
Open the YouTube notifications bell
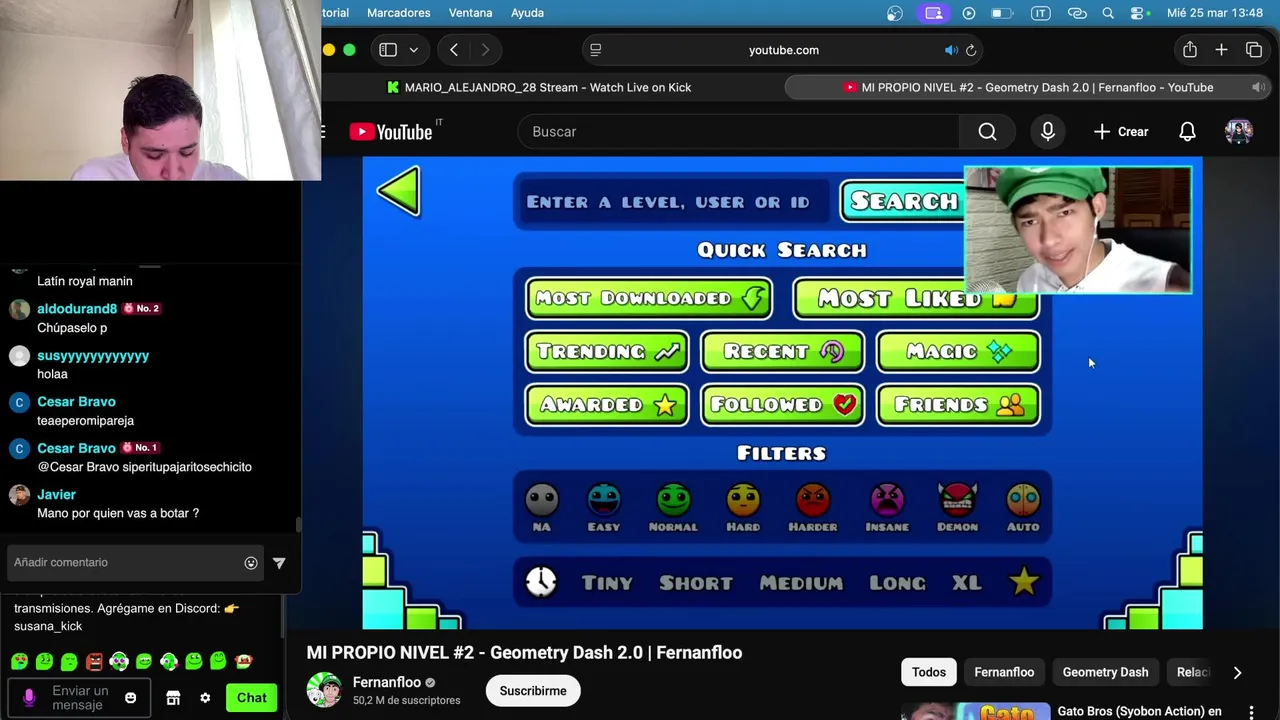[1187, 132]
